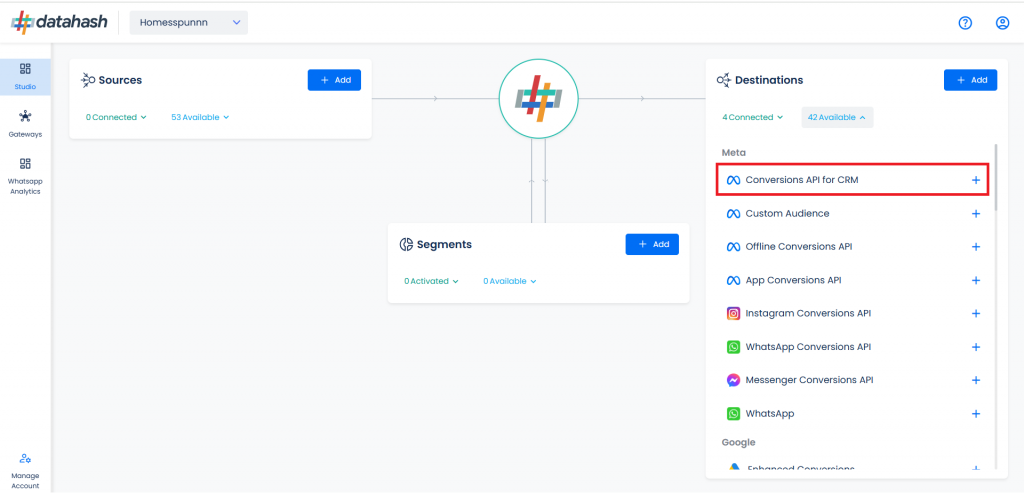Click the Destinations panel icon

point(724,80)
